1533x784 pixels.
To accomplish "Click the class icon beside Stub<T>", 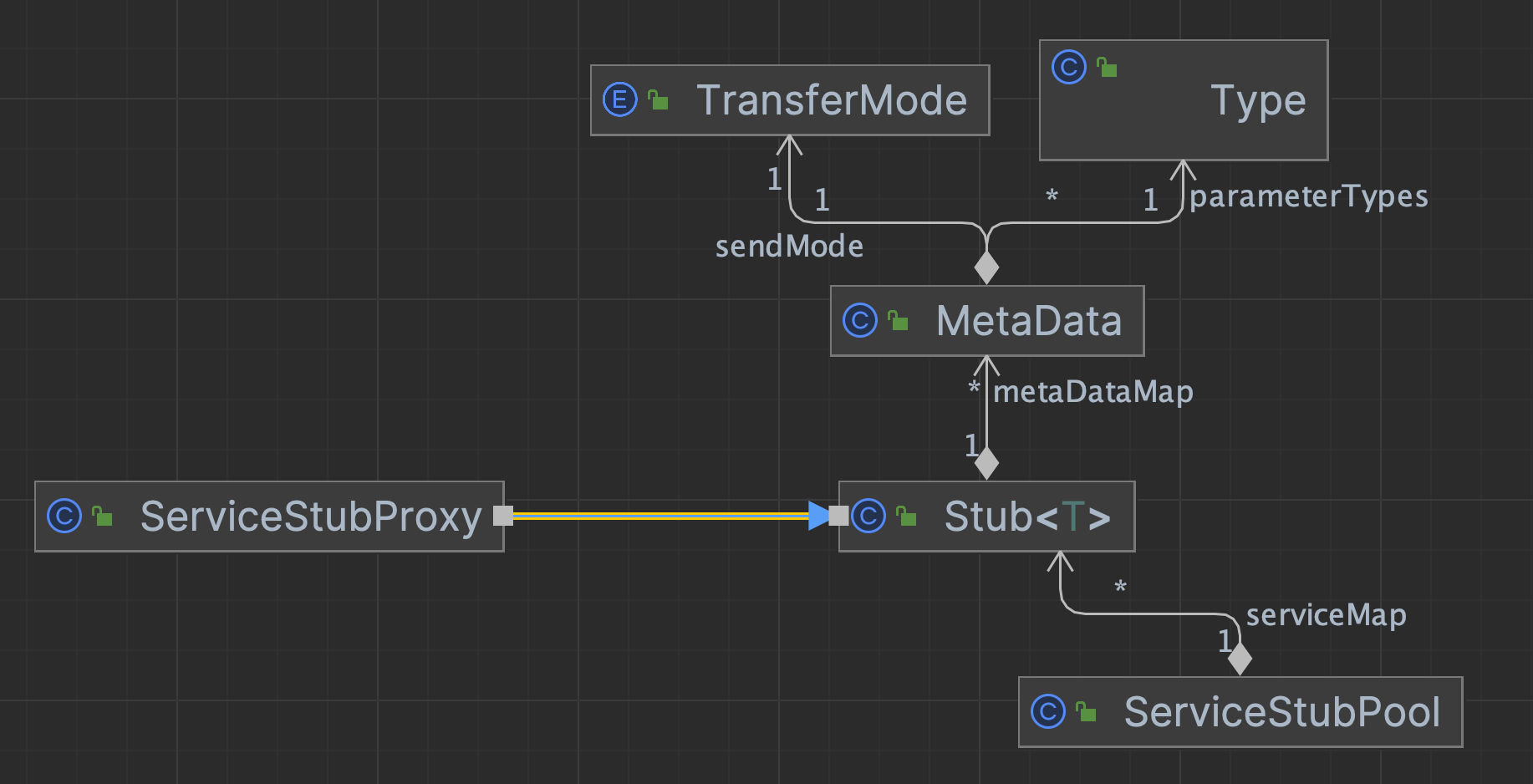I will coord(868,516).
